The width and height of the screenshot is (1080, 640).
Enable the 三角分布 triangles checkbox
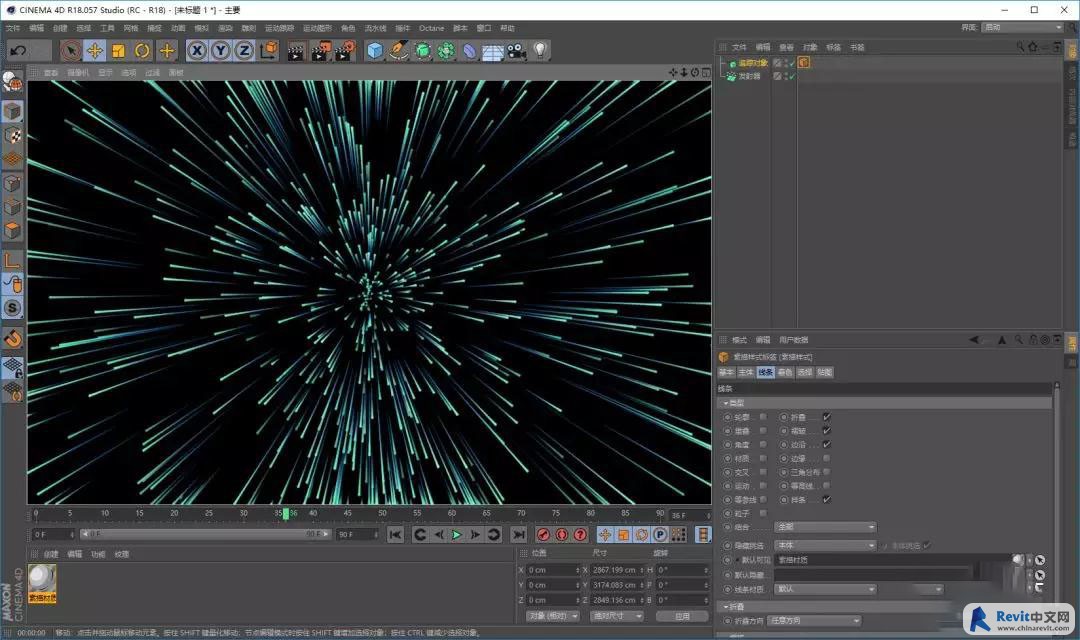pos(827,472)
